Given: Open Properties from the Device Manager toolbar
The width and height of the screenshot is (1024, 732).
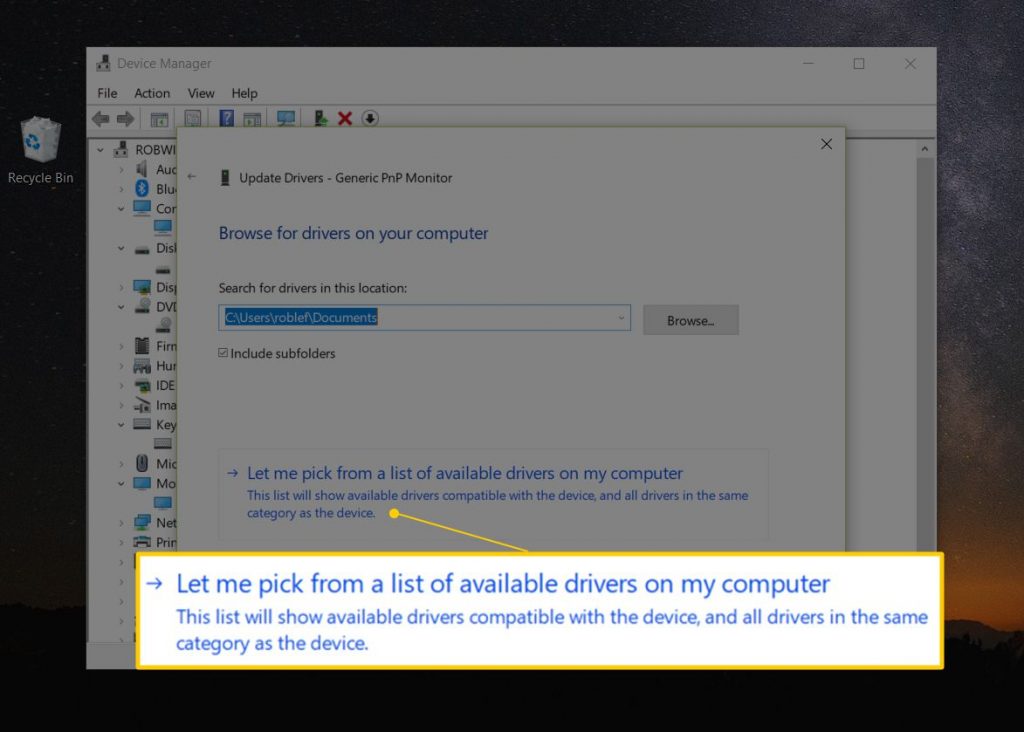Looking at the screenshot, I should click(x=193, y=118).
